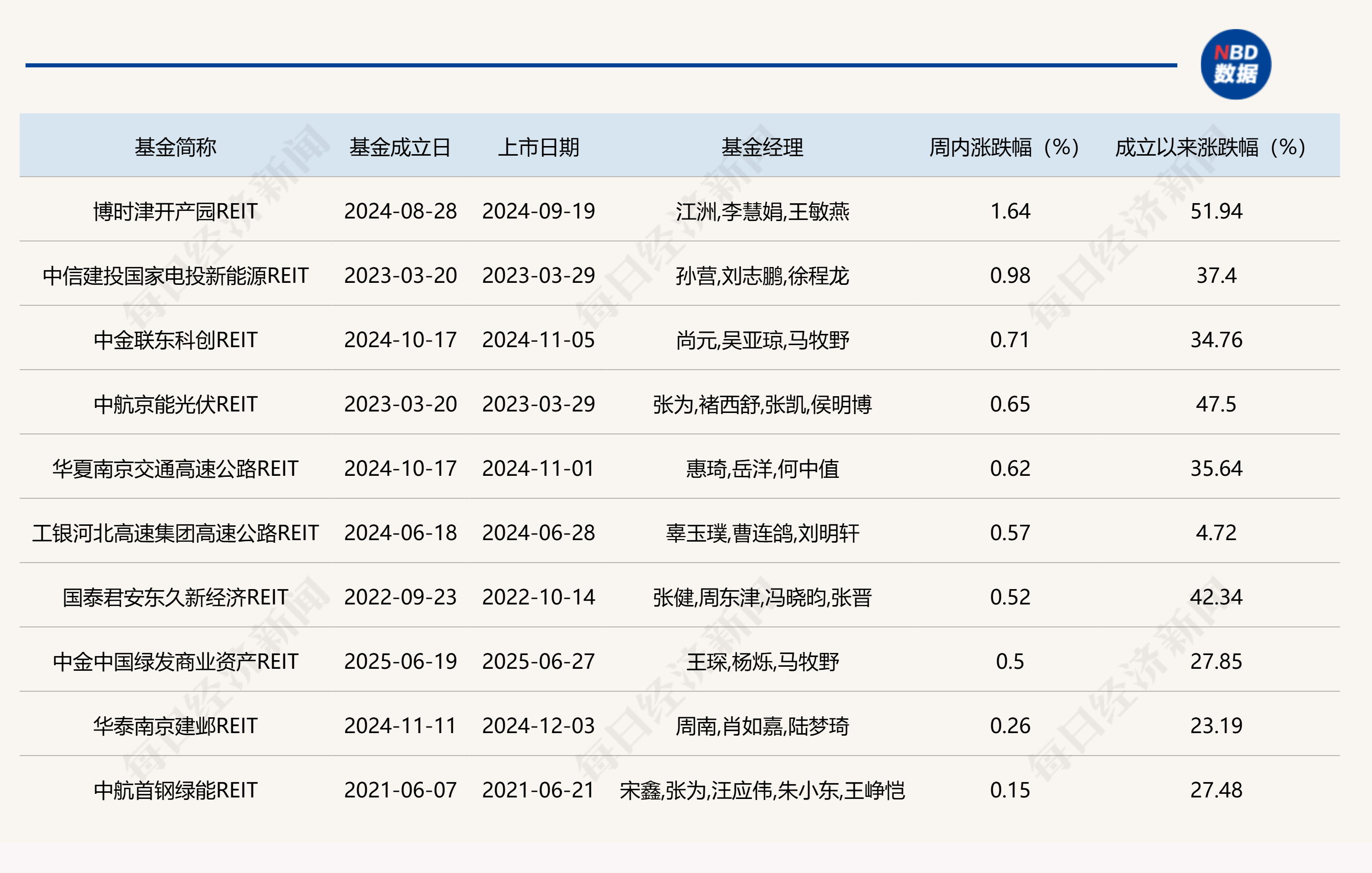
Task: Select 中金中国绿发商业资产REIT name cell
Action: pos(175,662)
